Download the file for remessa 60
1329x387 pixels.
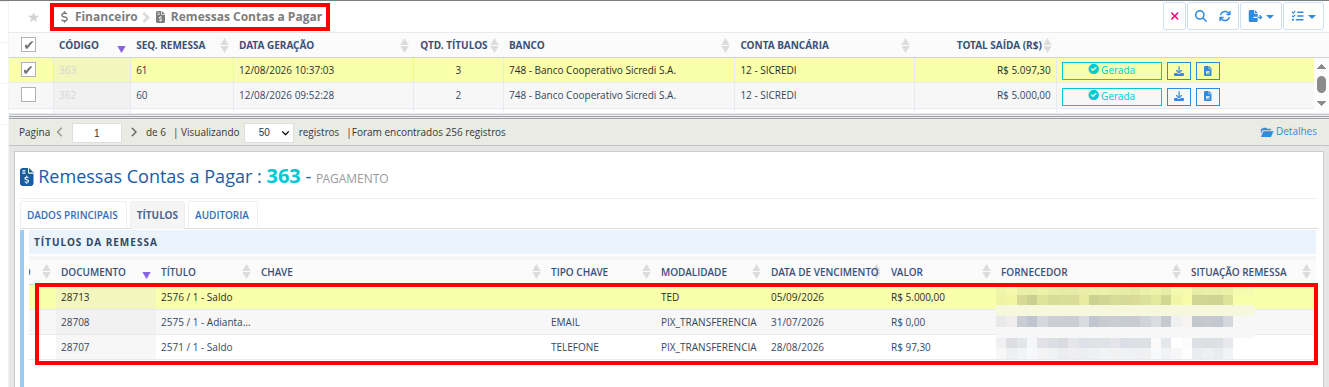tap(1180, 96)
